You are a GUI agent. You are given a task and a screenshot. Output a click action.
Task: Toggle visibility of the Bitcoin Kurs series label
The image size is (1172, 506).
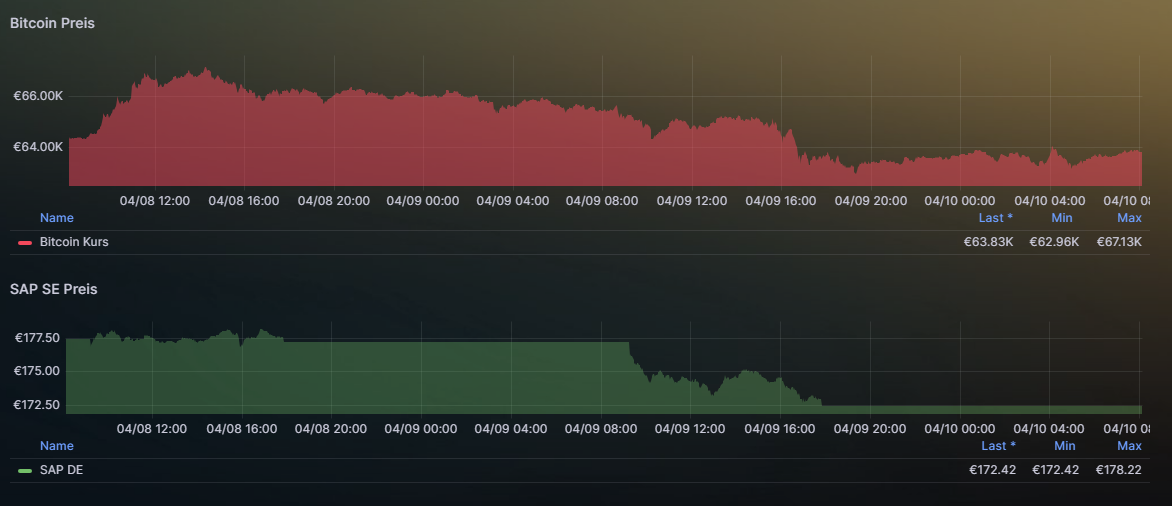pos(74,242)
